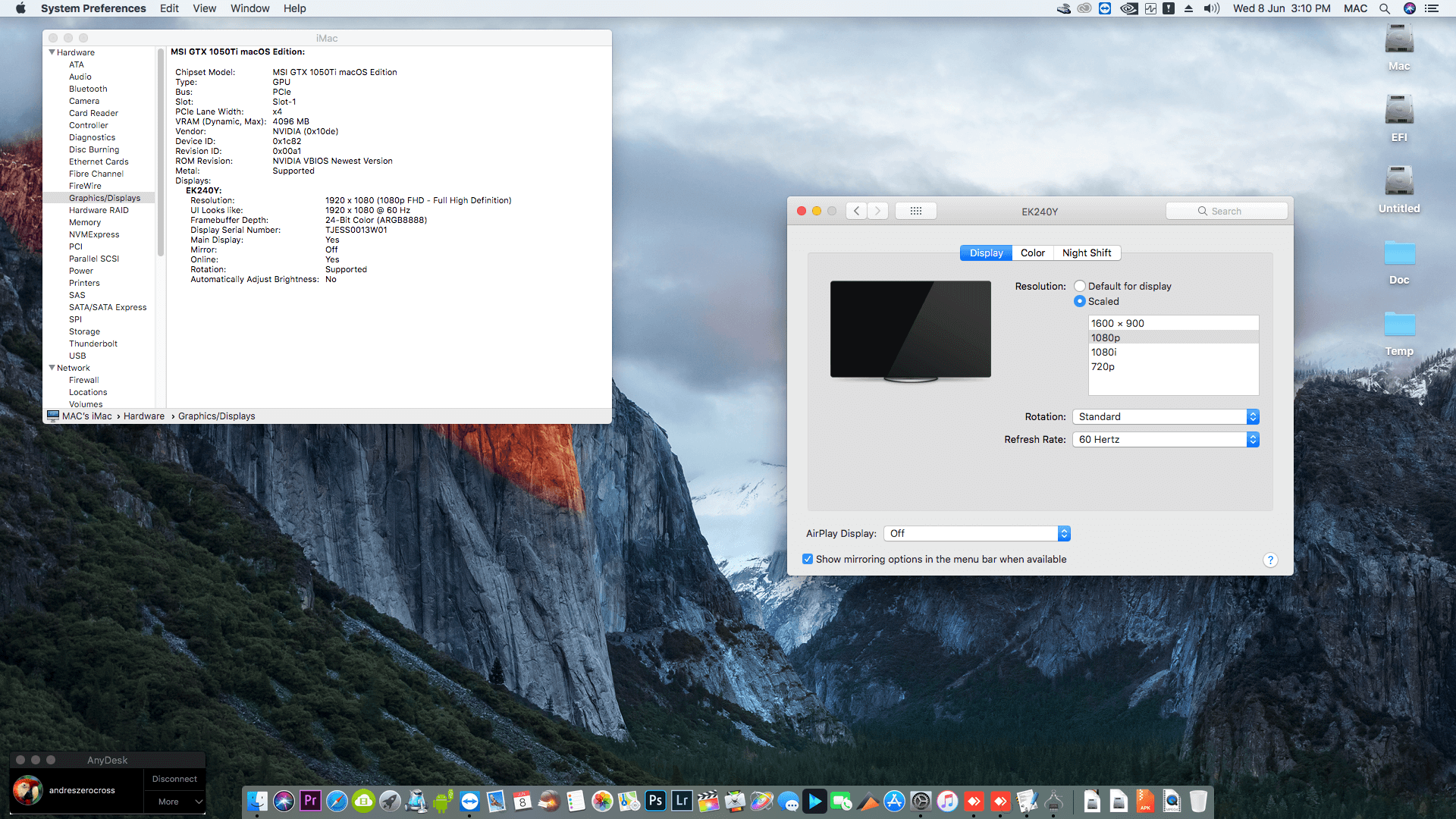Click the volume icon in menu bar

[x=1211, y=8]
